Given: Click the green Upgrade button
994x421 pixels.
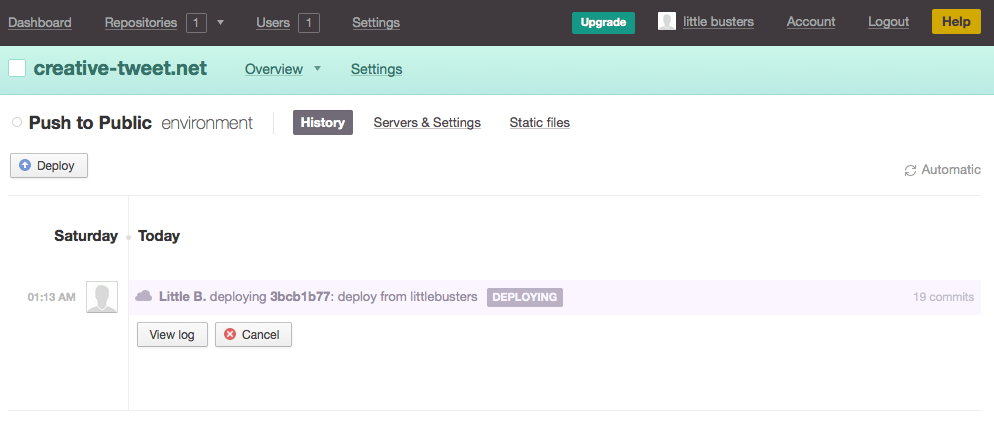Looking at the screenshot, I should click(x=603, y=22).
